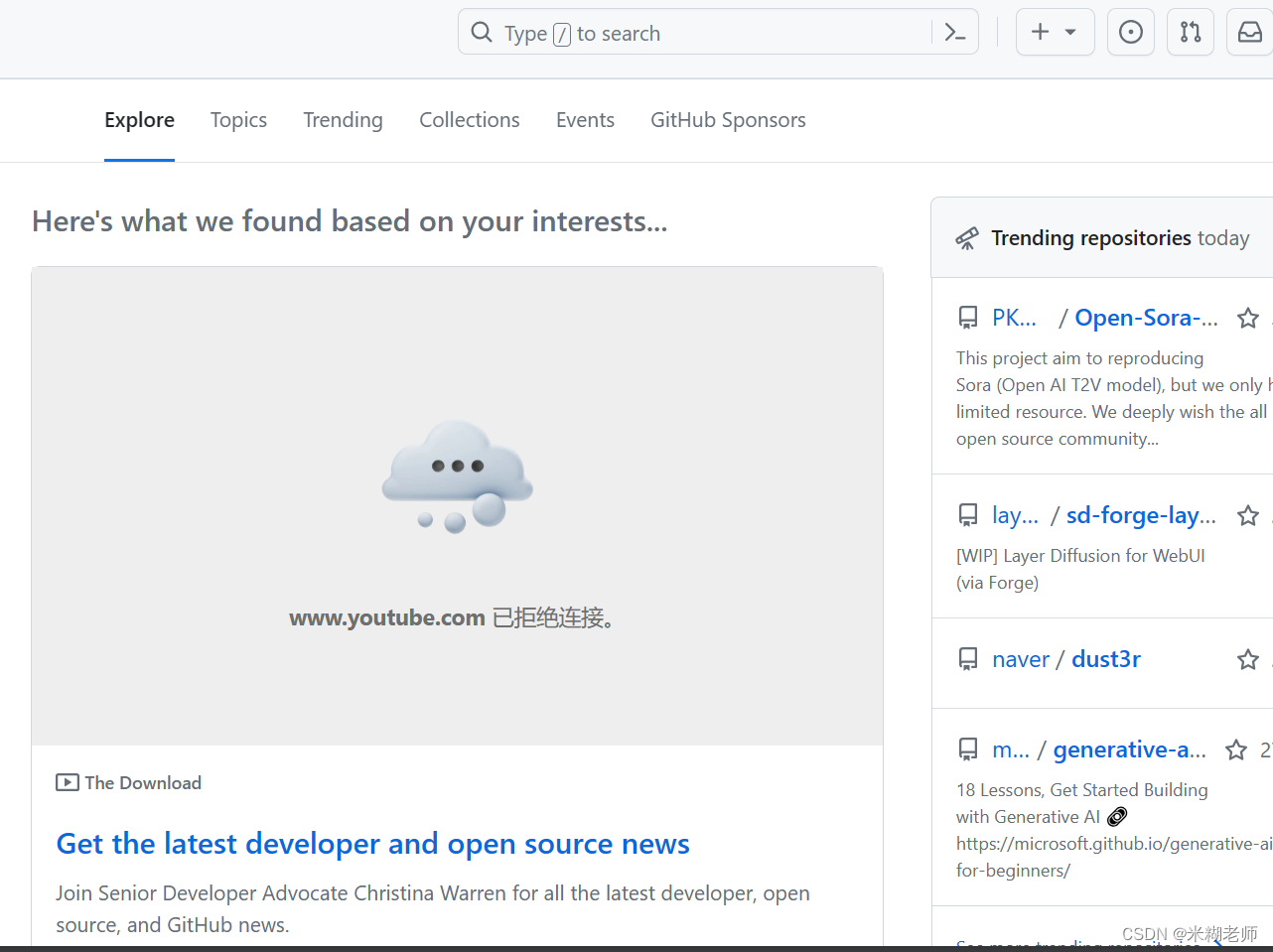This screenshot has height=952, width=1273.
Task: Star the naver dust3r repository
Action: [x=1248, y=659]
